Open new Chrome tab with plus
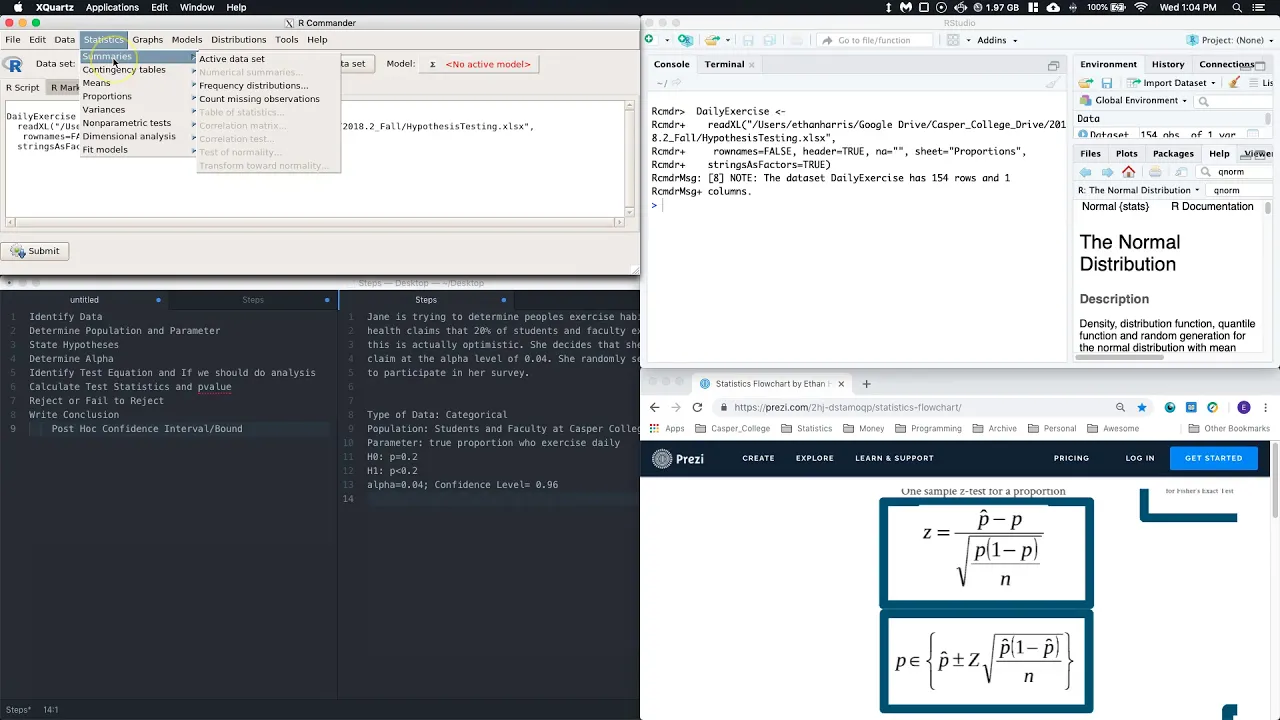Screen dimensions: 1280x720 click(x=866, y=384)
